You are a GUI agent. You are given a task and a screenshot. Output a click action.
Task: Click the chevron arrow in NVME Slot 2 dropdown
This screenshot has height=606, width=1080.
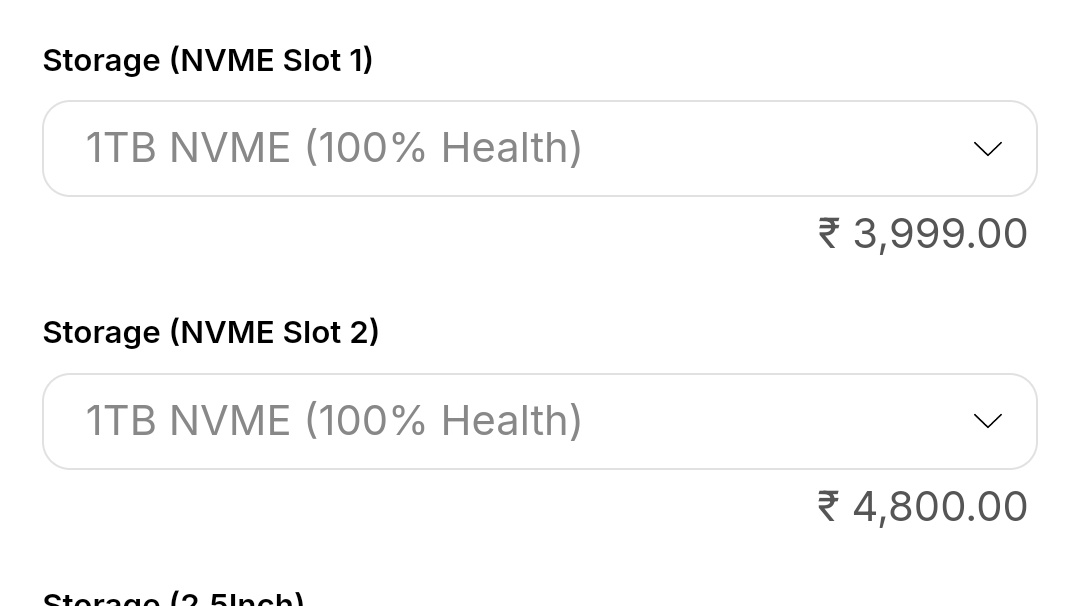987,421
